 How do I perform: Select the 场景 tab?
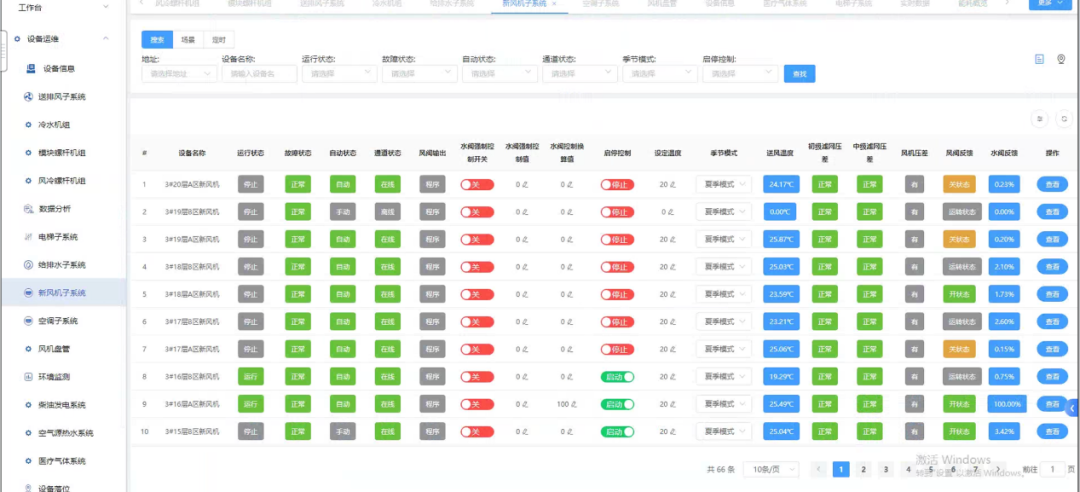pos(188,39)
